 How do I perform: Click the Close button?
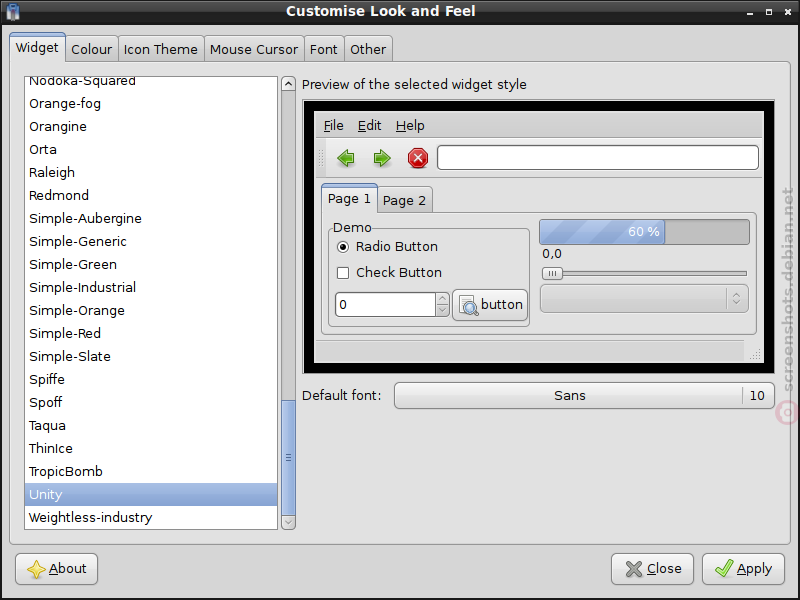click(653, 568)
